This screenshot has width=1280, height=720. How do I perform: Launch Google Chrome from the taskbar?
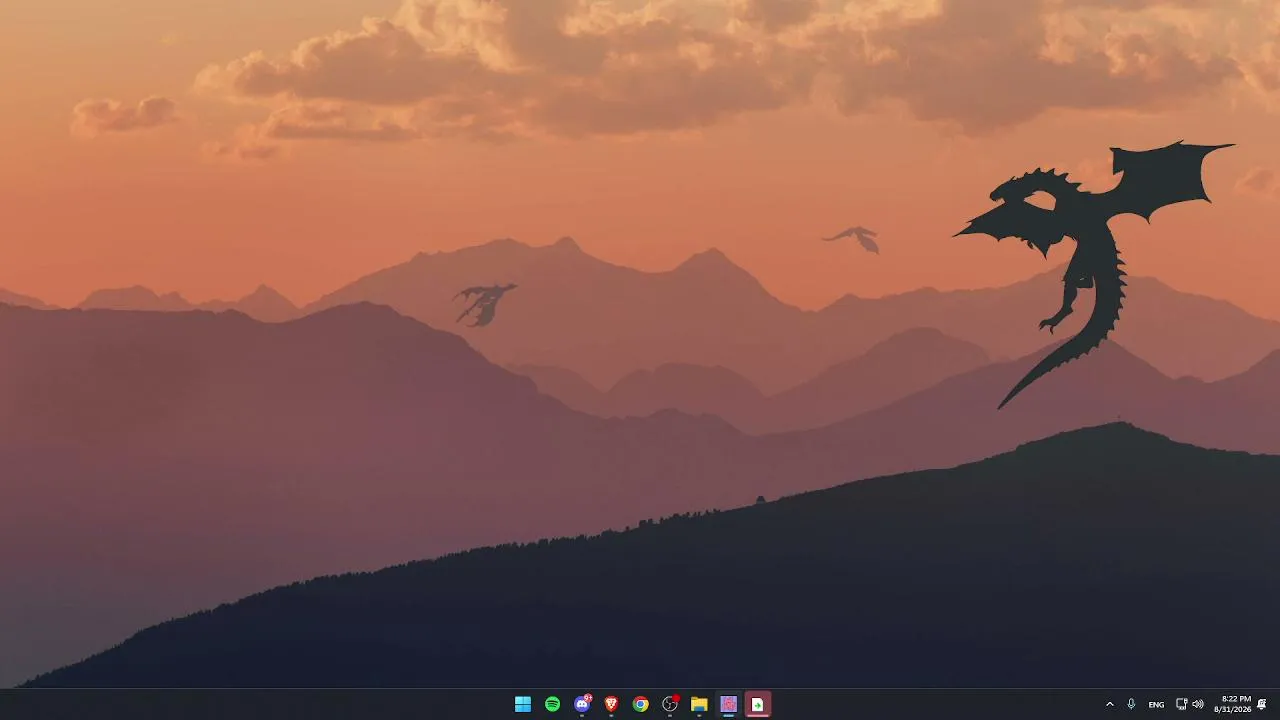[x=641, y=704]
